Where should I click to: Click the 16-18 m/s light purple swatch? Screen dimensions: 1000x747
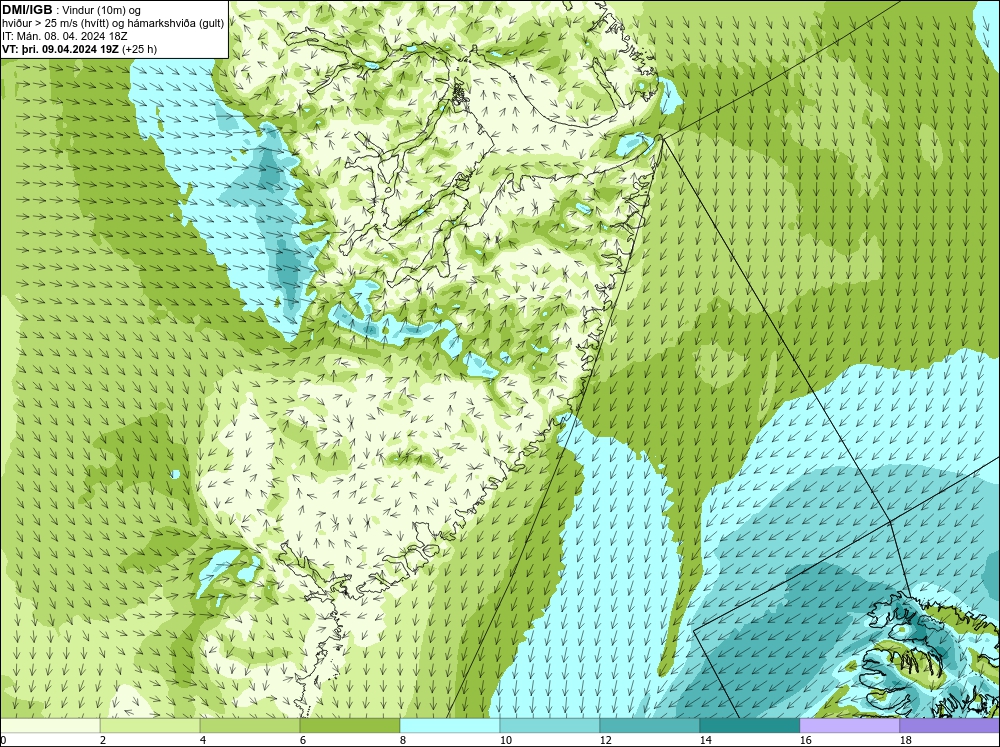849,725
